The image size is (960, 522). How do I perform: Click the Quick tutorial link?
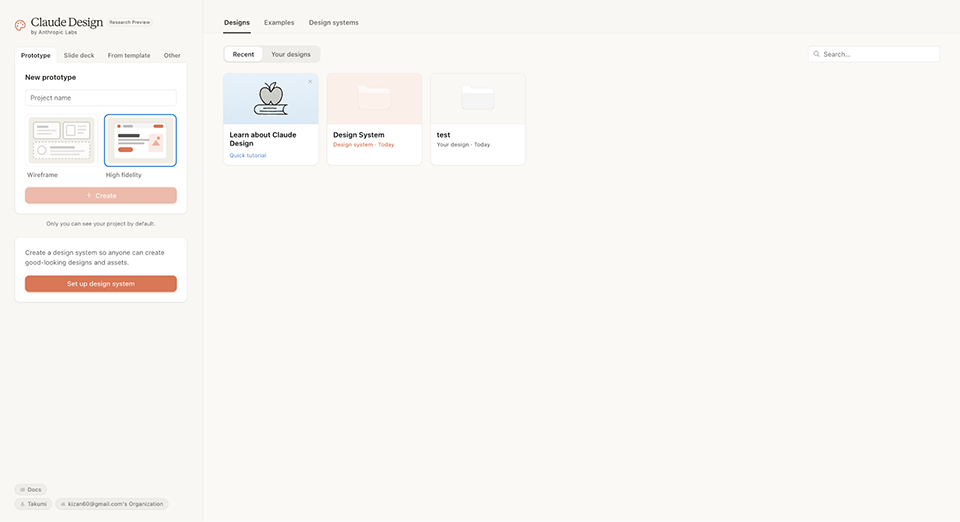(x=248, y=155)
